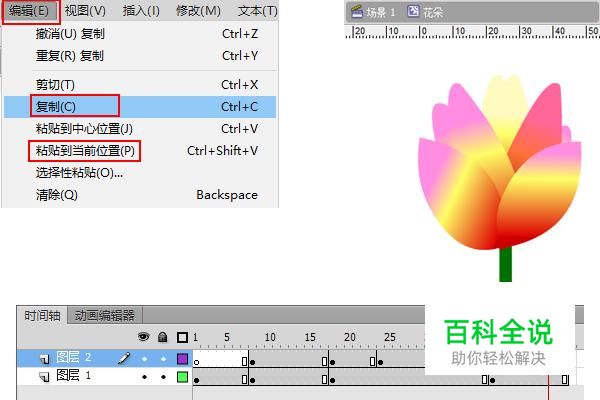
Task: Click the show/hide all layers eye icon
Action: click(143, 337)
